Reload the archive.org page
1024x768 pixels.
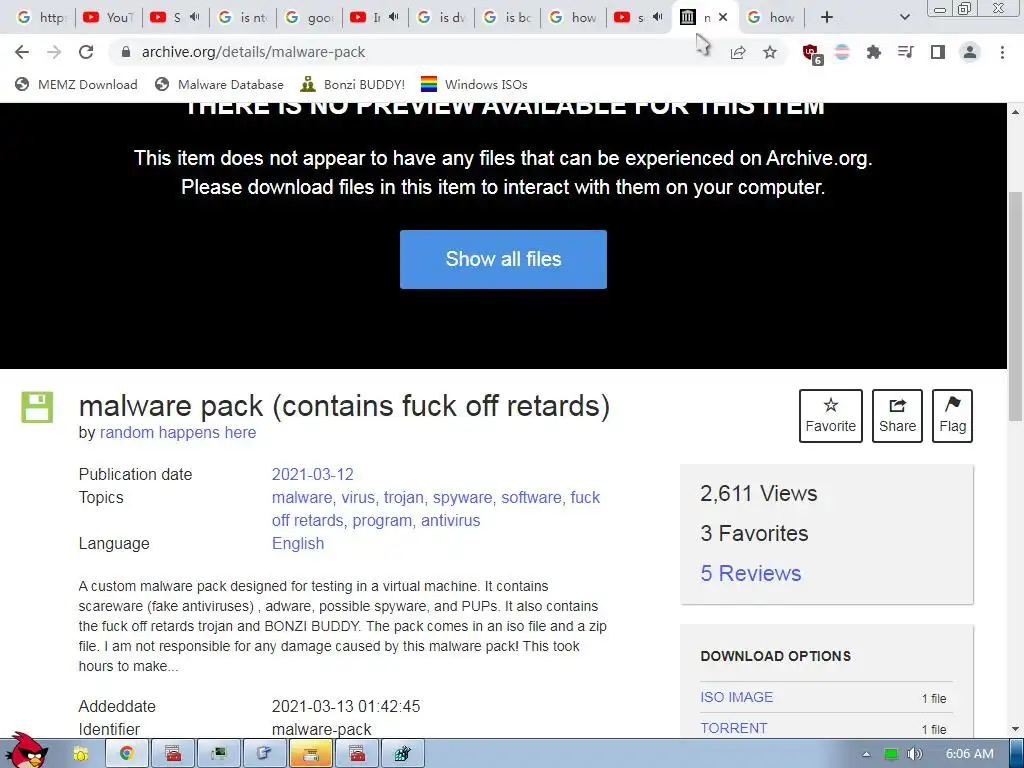86,52
